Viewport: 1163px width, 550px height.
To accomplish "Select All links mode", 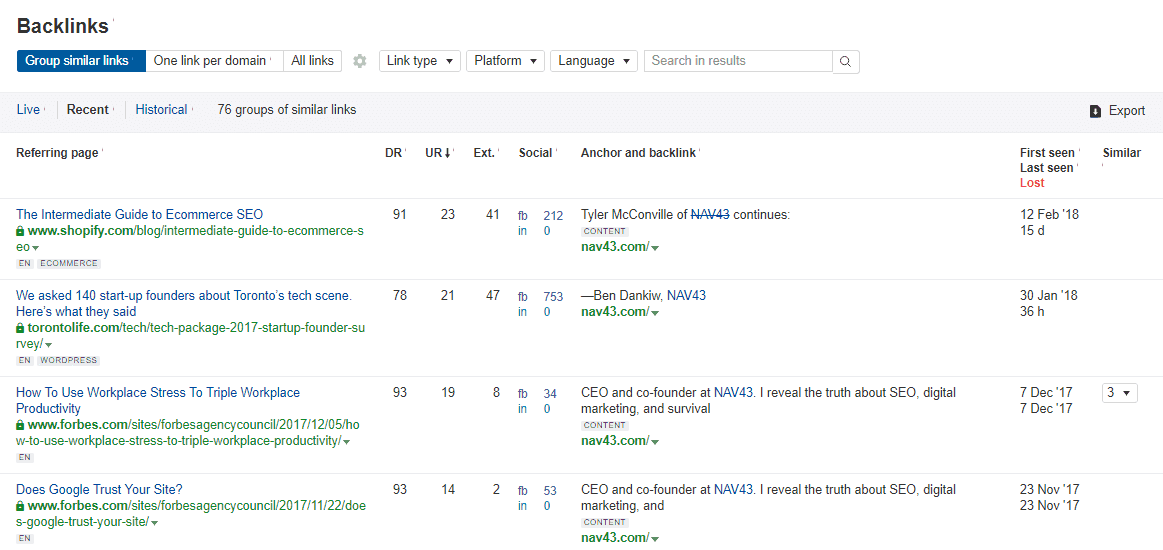I will (312, 61).
